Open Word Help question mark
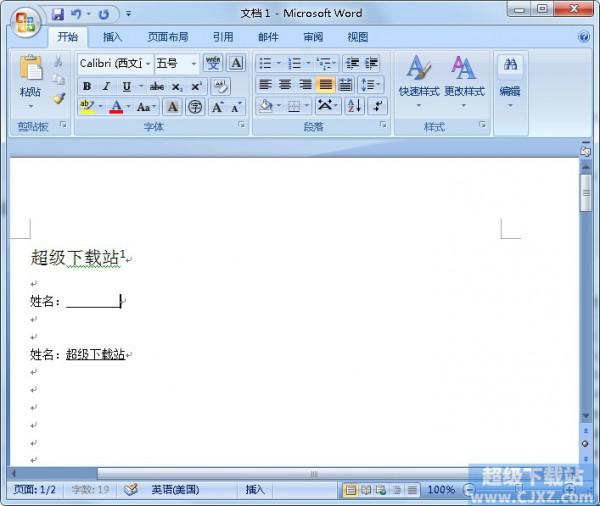600x506 pixels. [584, 37]
